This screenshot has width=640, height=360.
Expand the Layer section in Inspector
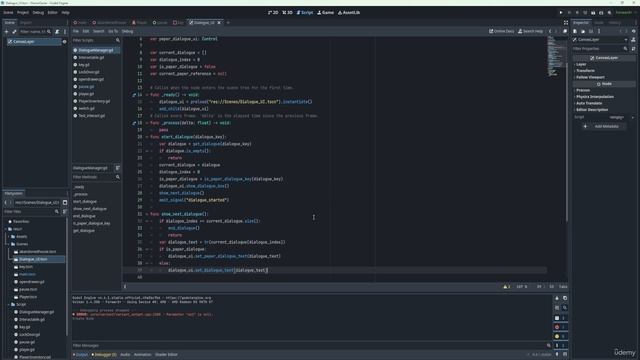click(x=580, y=64)
